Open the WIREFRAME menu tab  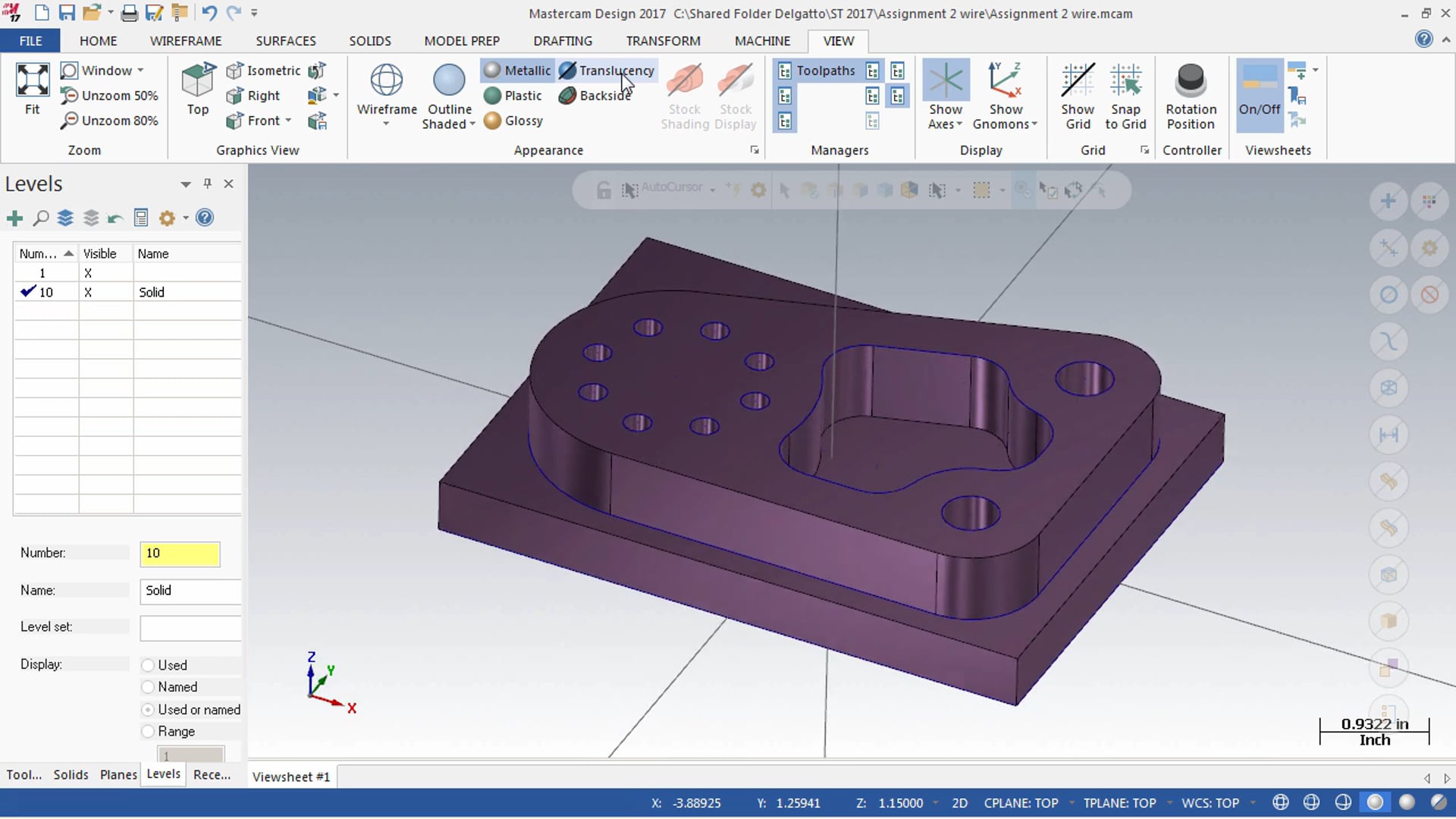[x=184, y=41]
